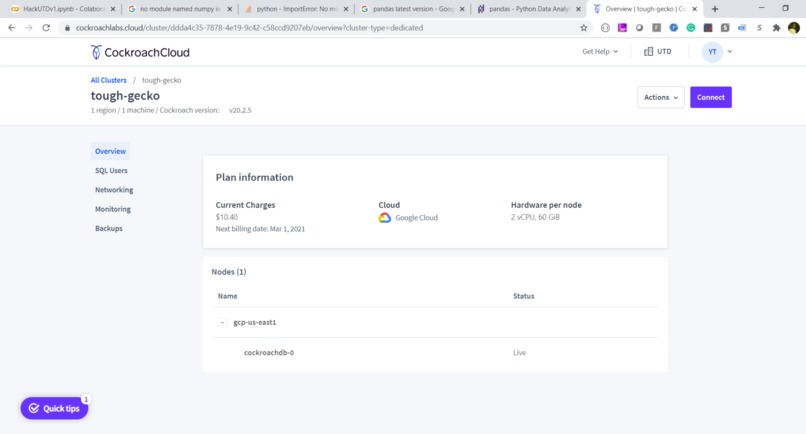The image size is (806, 434).
Task: Click the UTD organization building icon
Action: tap(648, 51)
